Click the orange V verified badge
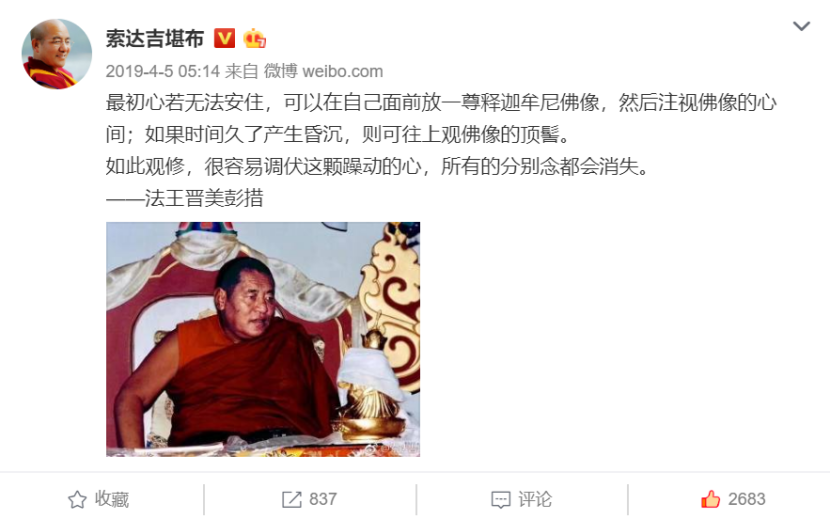The image size is (830, 519). point(224,38)
